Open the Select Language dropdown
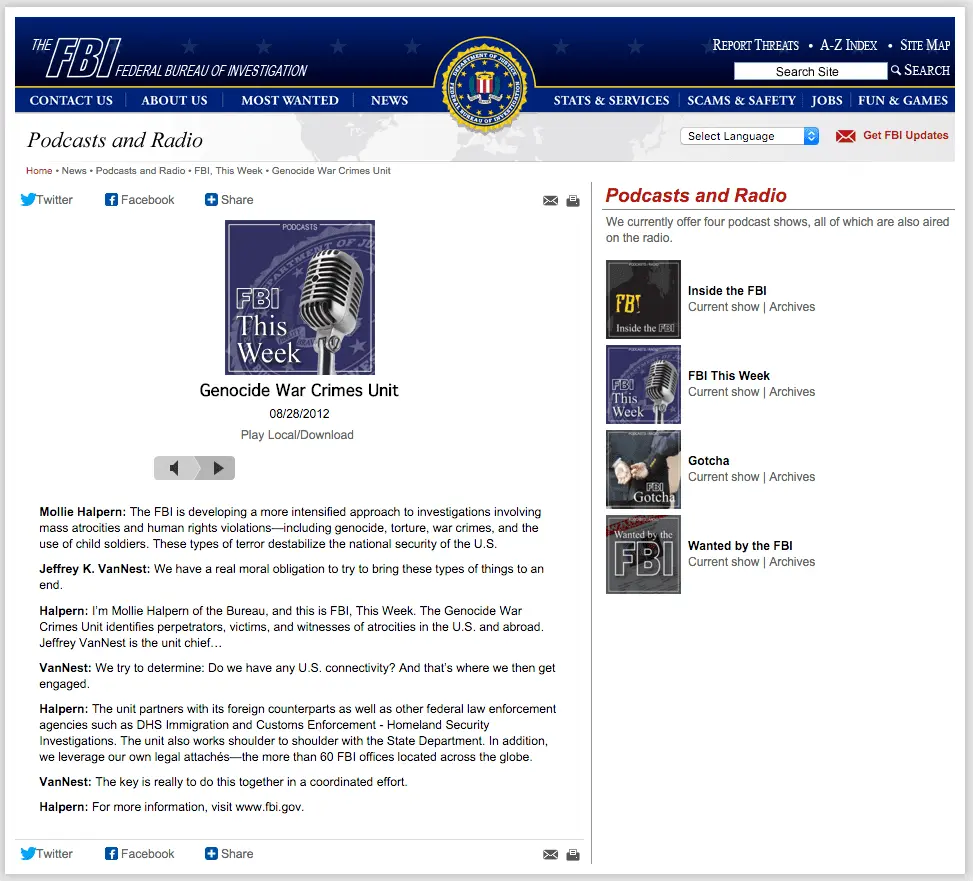Viewport: 973px width, 881px height. coord(749,136)
